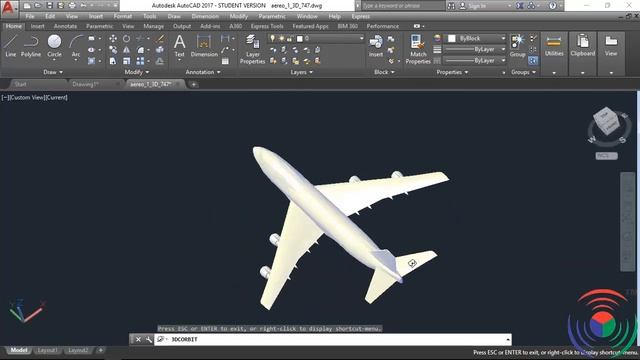
Task: Select the Arc tool
Action: [76, 46]
